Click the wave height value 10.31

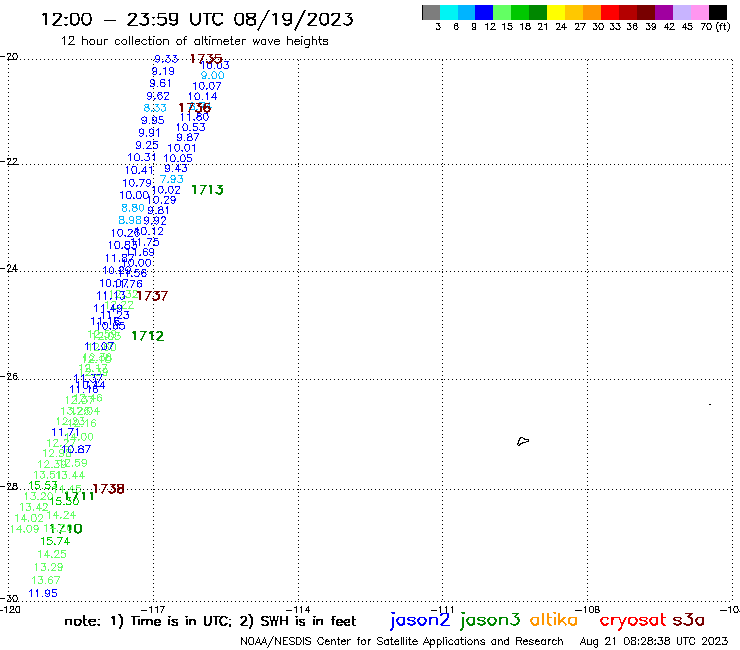pos(142,158)
